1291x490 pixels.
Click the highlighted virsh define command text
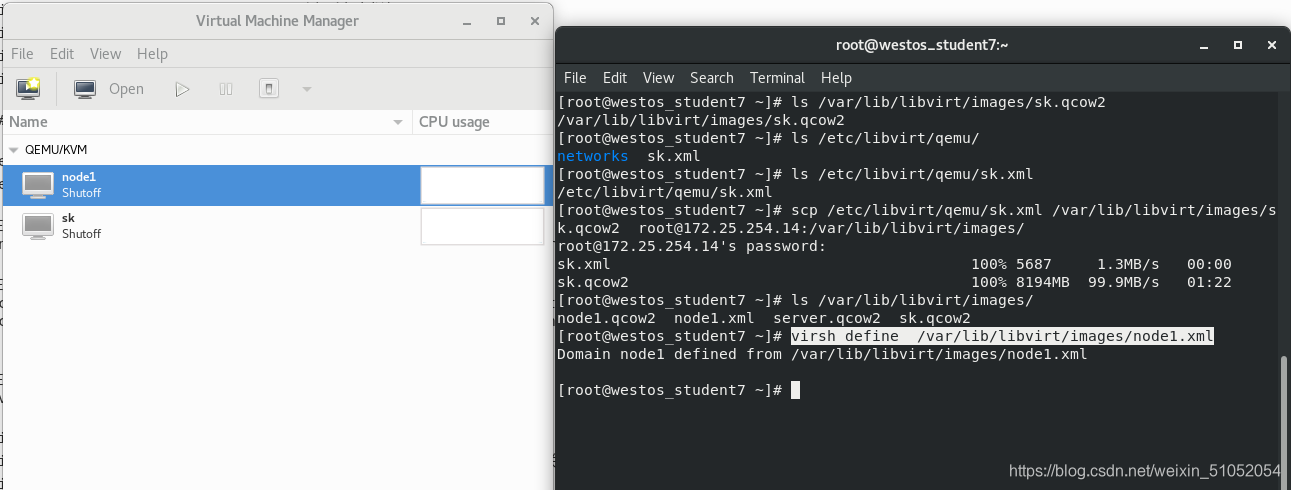[1002, 336]
